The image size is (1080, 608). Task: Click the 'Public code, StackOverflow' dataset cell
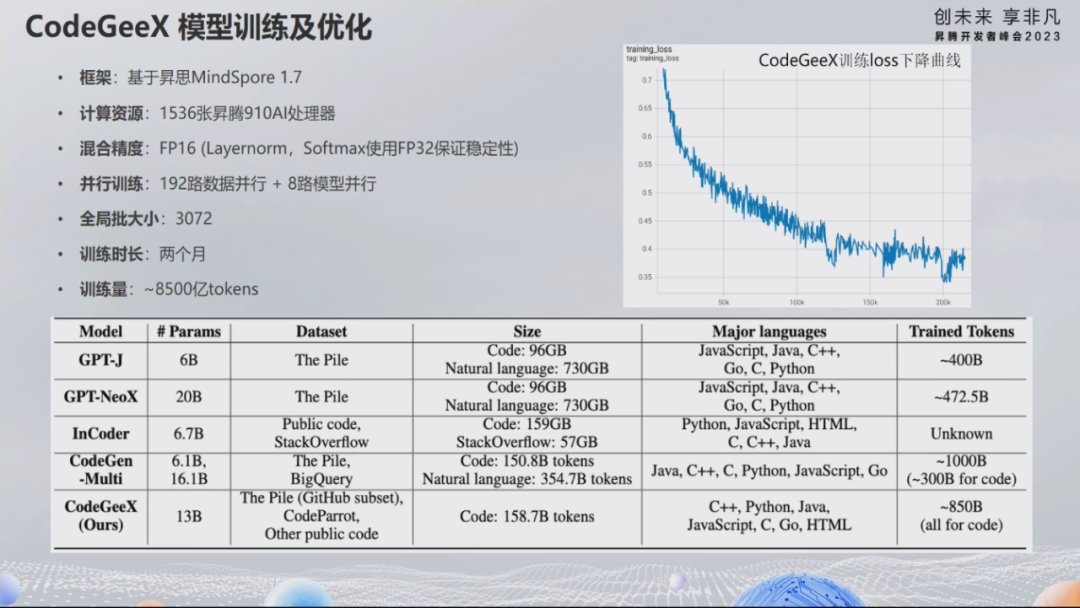pyautogui.click(x=322, y=433)
